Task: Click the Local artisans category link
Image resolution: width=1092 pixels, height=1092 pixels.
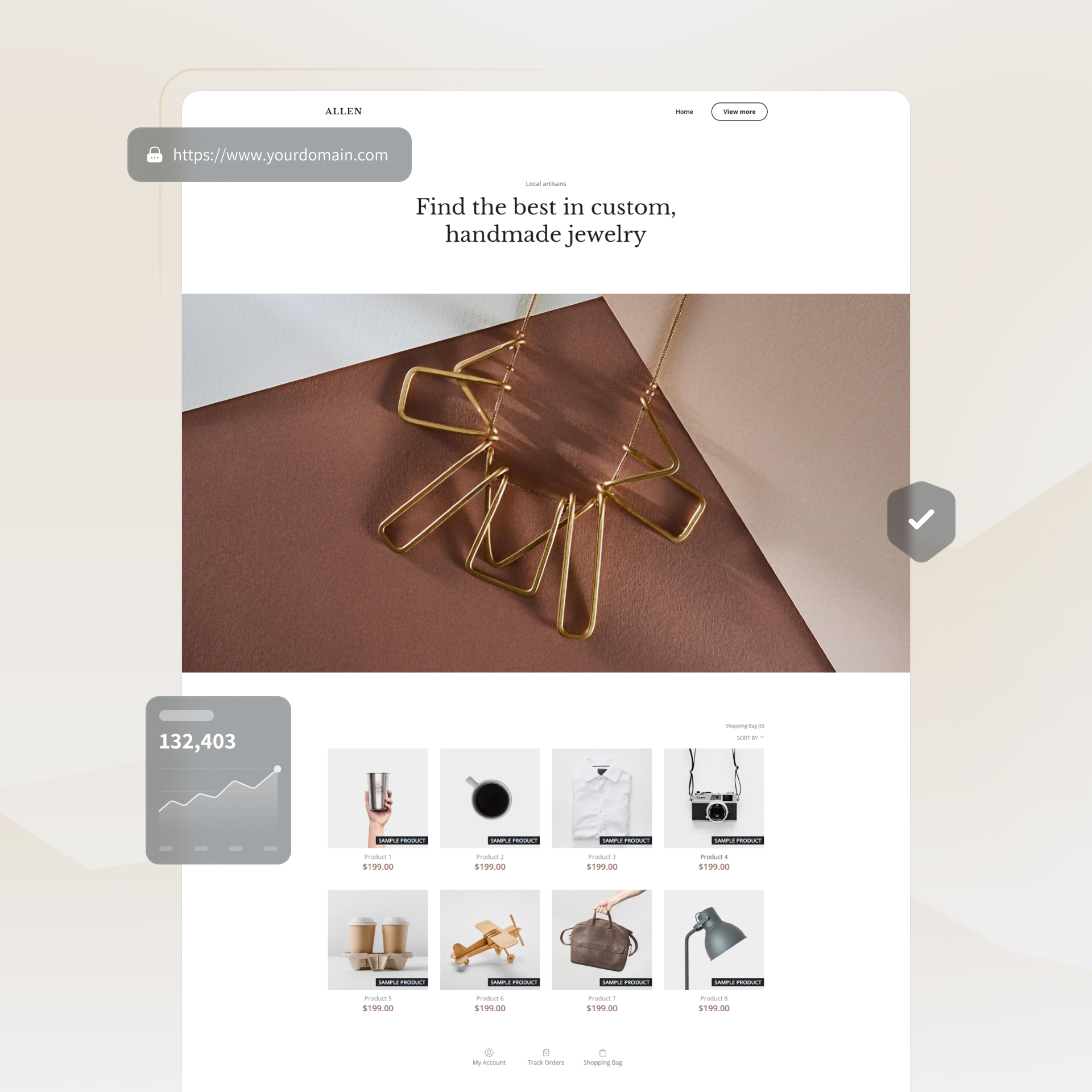Action: (547, 184)
